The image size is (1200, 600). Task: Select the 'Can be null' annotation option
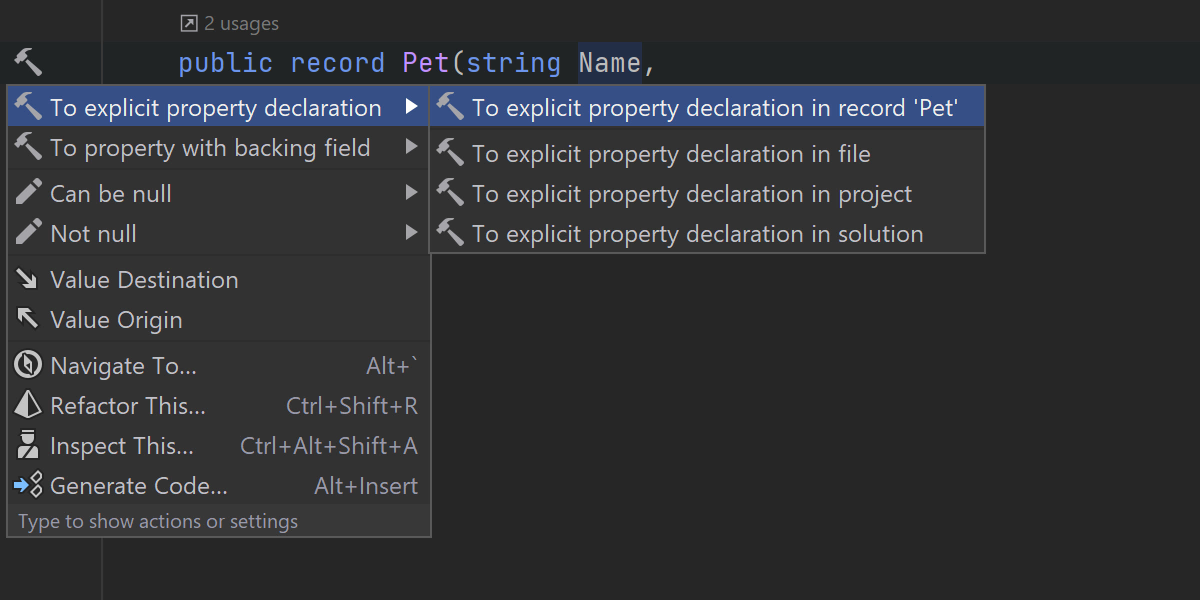(x=219, y=193)
